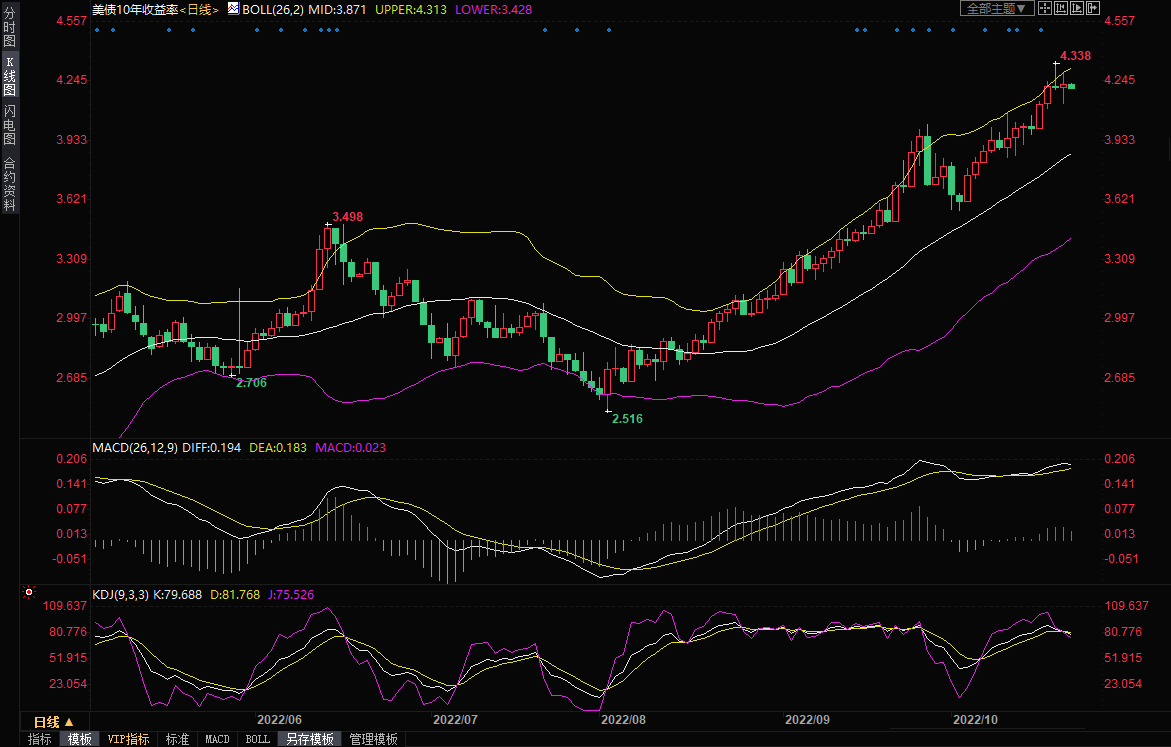The height and width of the screenshot is (747, 1171).
Task: Click the 4.338 high price marker
Action: (x=1075, y=55)
